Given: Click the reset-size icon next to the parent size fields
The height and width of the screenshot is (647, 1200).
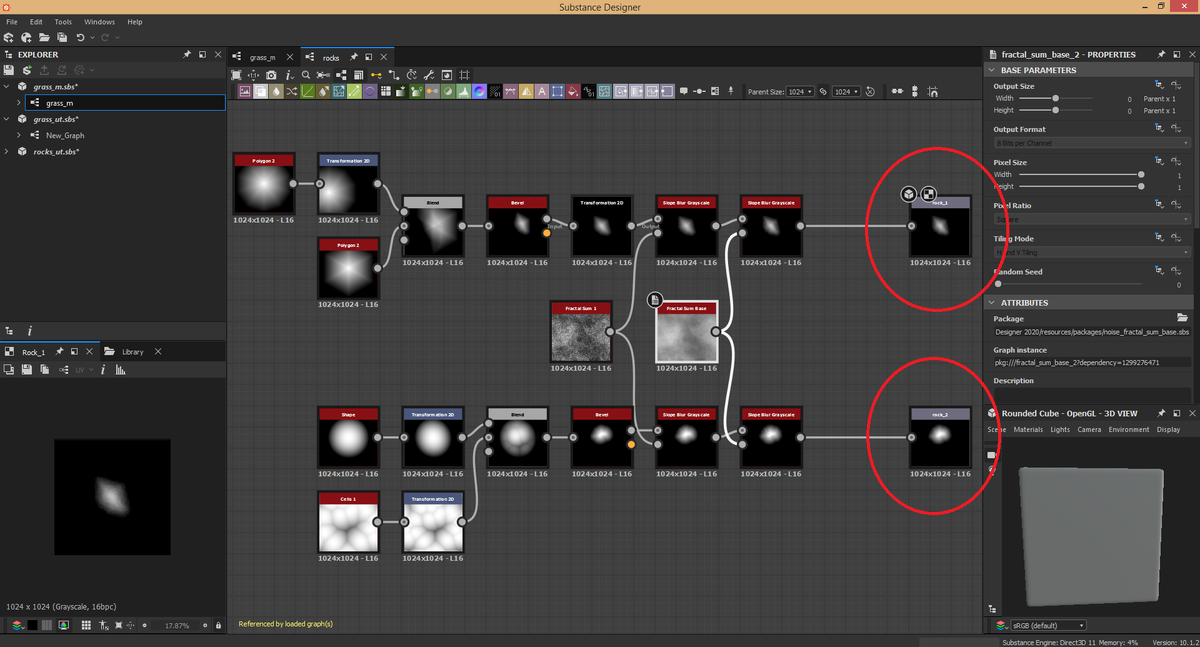Looking at the screenshot, I should pyautogui.click(x=869, y=91).
